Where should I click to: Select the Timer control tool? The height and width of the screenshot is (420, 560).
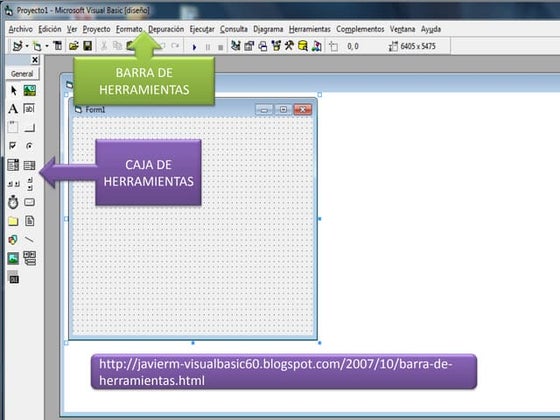pyautogui.click(x=13, y=202)
